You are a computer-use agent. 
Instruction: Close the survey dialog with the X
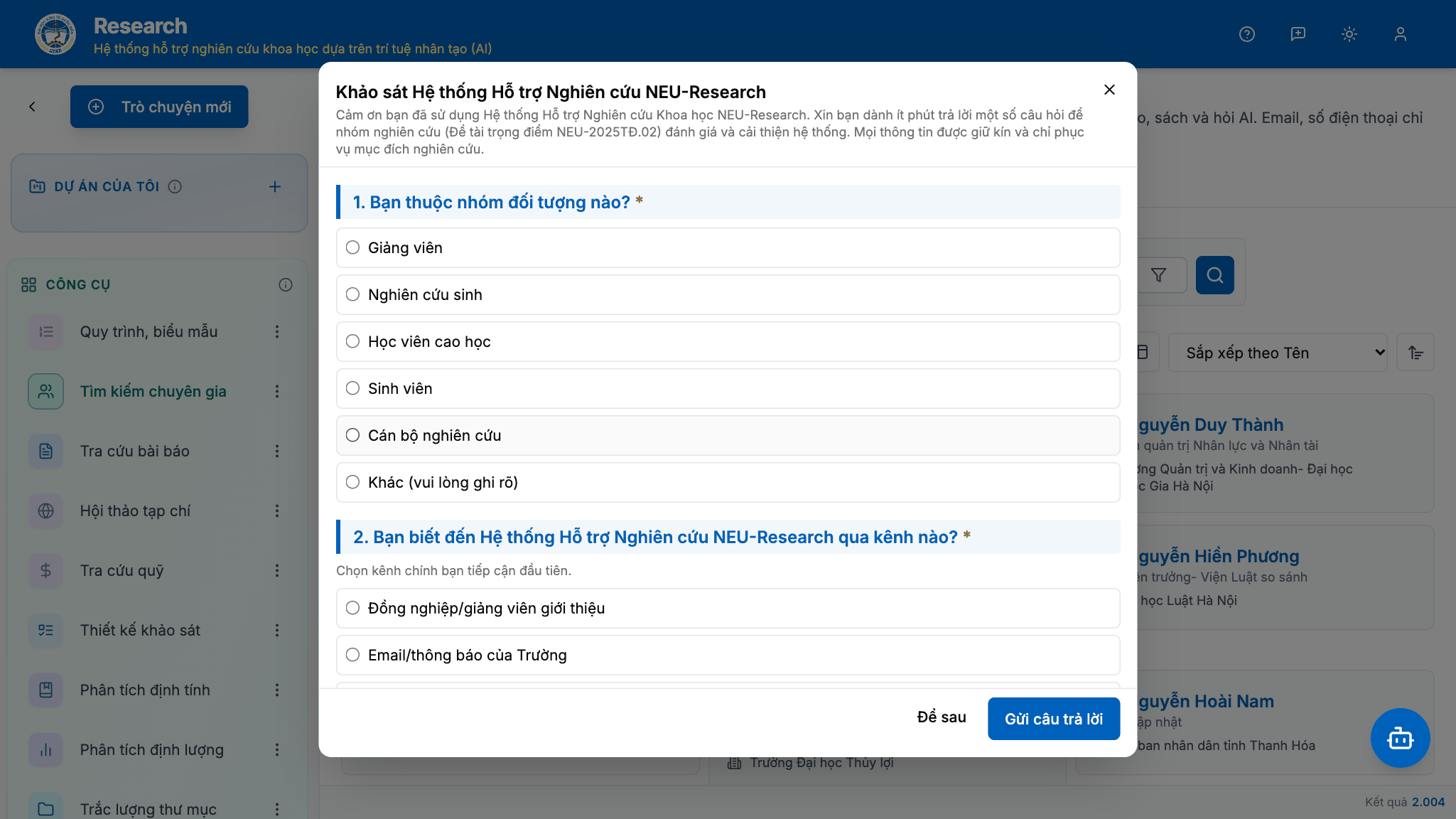coord(1109,90)
